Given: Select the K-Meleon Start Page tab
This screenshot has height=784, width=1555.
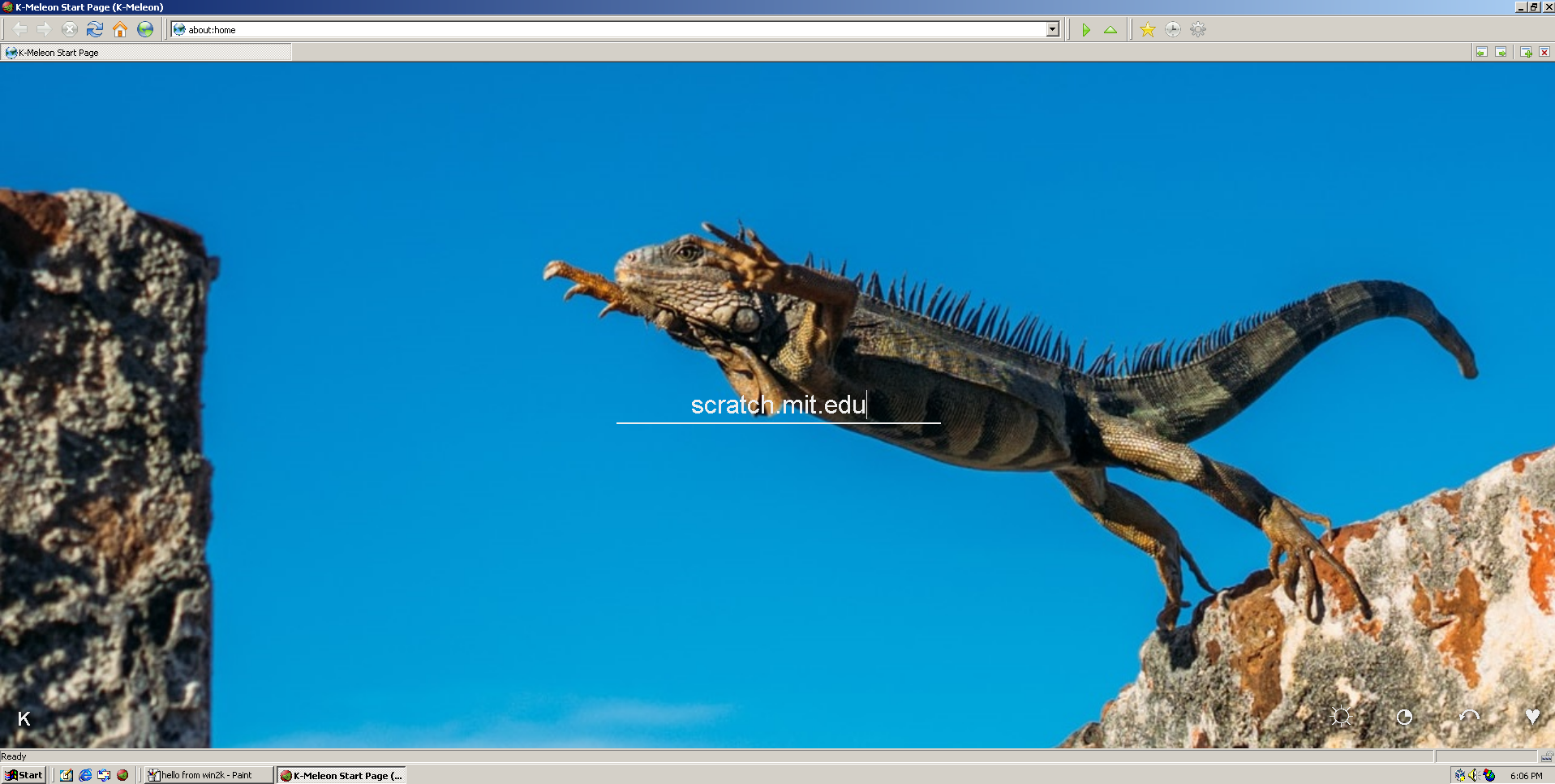Looking at the screenshot, I should point(146,53).
